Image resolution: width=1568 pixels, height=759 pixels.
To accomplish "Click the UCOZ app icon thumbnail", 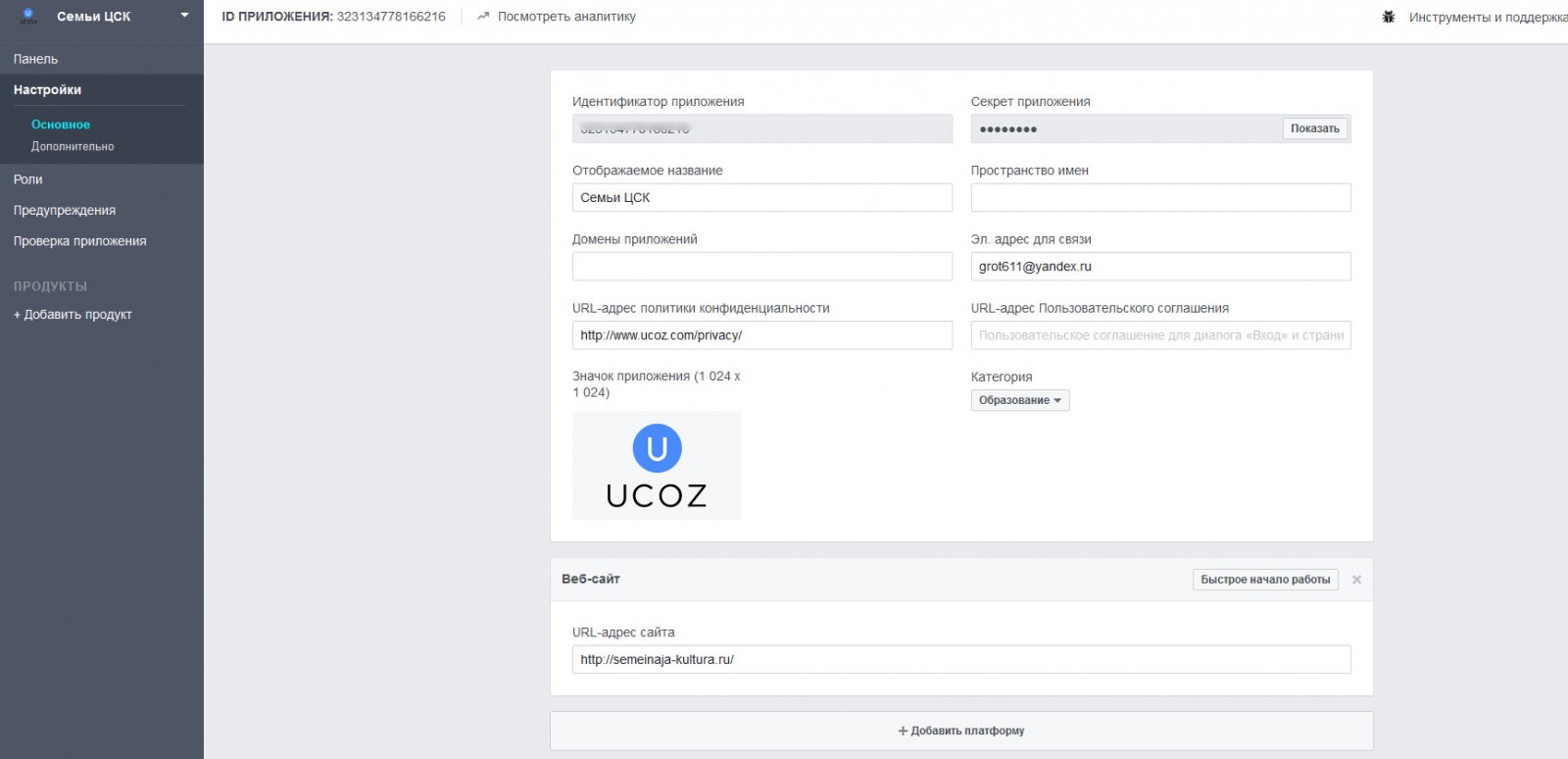I will (x=657, y=466).
